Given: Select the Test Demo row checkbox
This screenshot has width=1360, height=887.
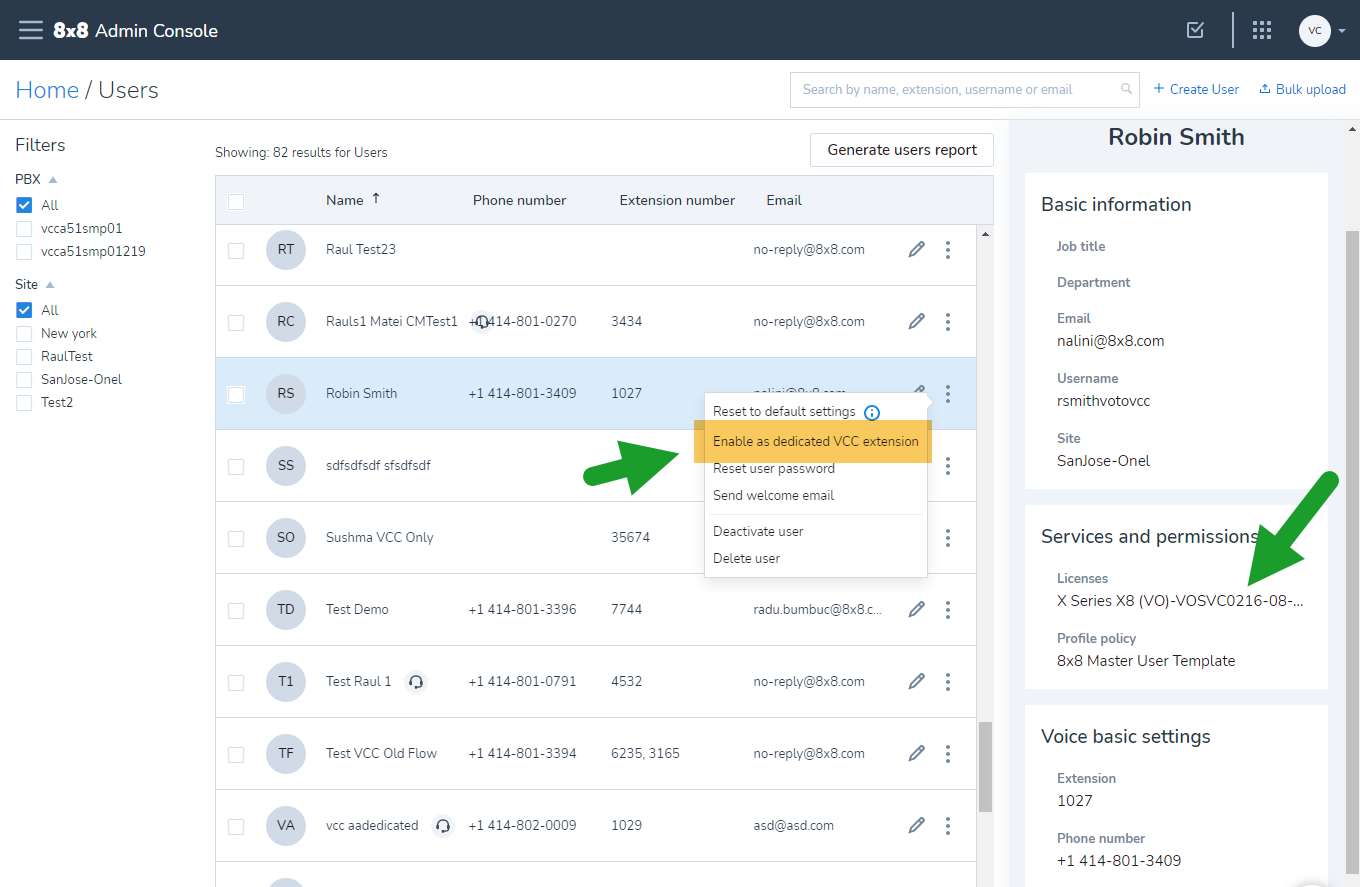Looking at the screenshot, I should coord(236,610).
